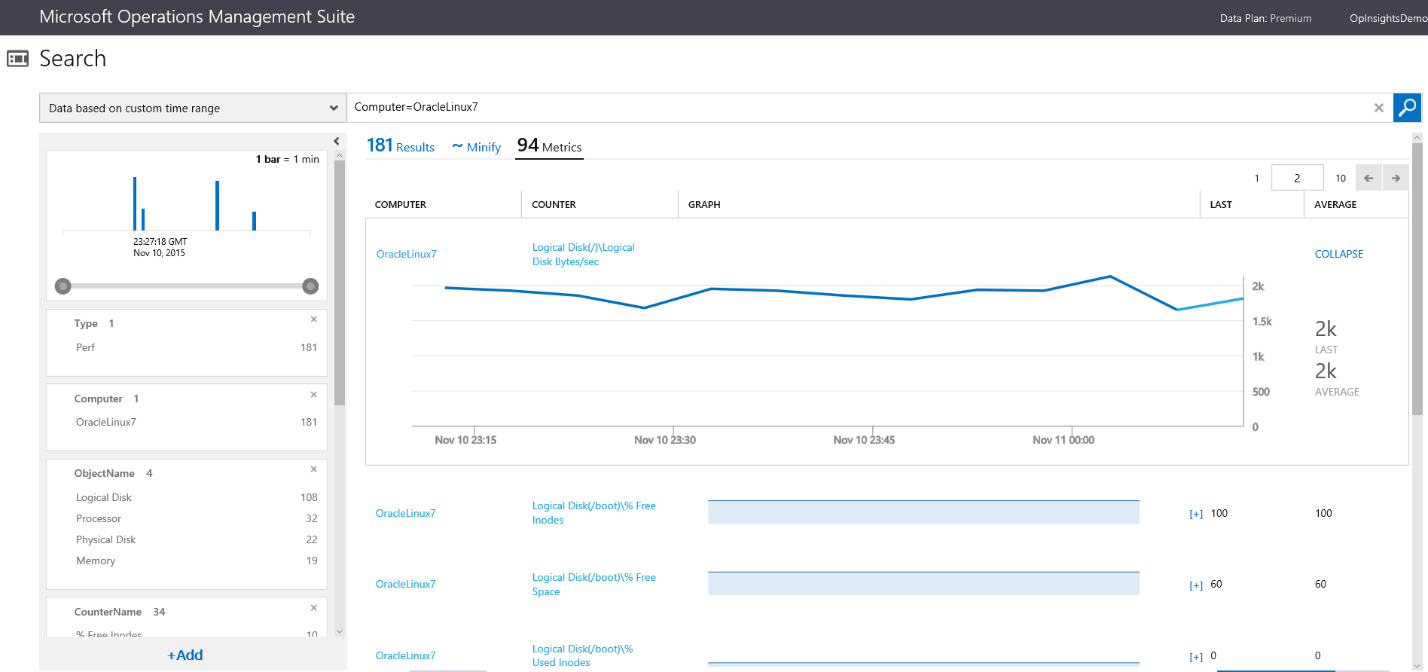1428x672 pixels.
Task: Expand the % Used Inodes graph
Action: click(x=1195, y=657)
